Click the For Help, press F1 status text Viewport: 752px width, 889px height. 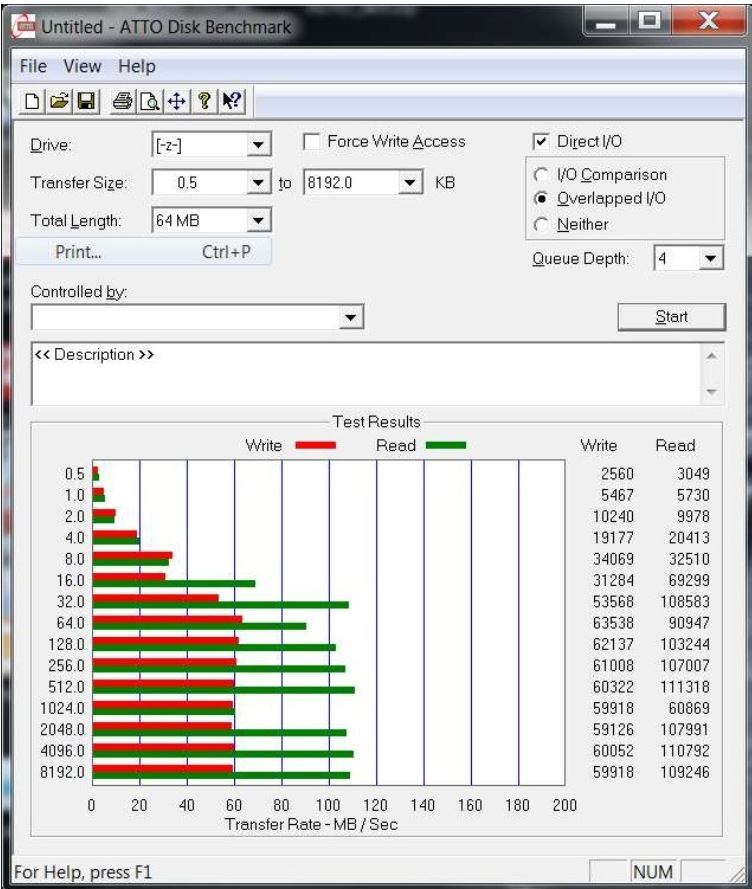point(83,872)
